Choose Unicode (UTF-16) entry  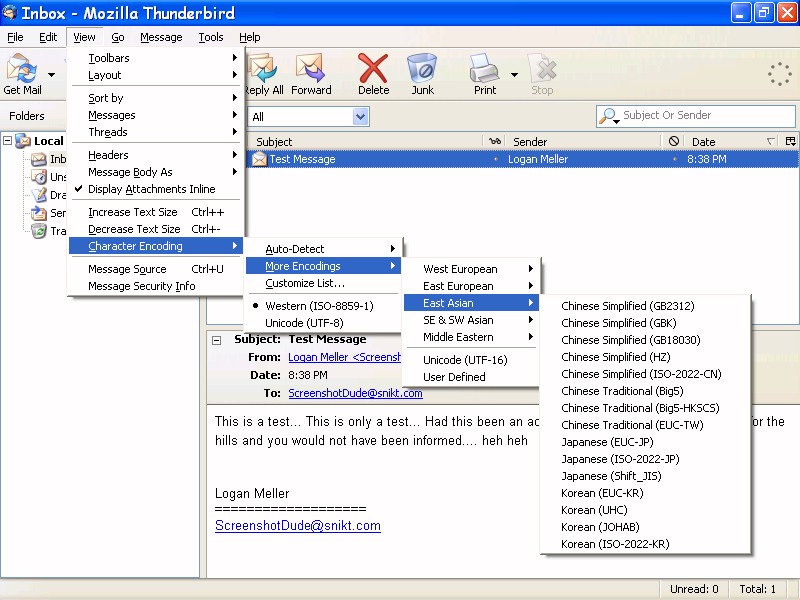click(x=471, y=360)
